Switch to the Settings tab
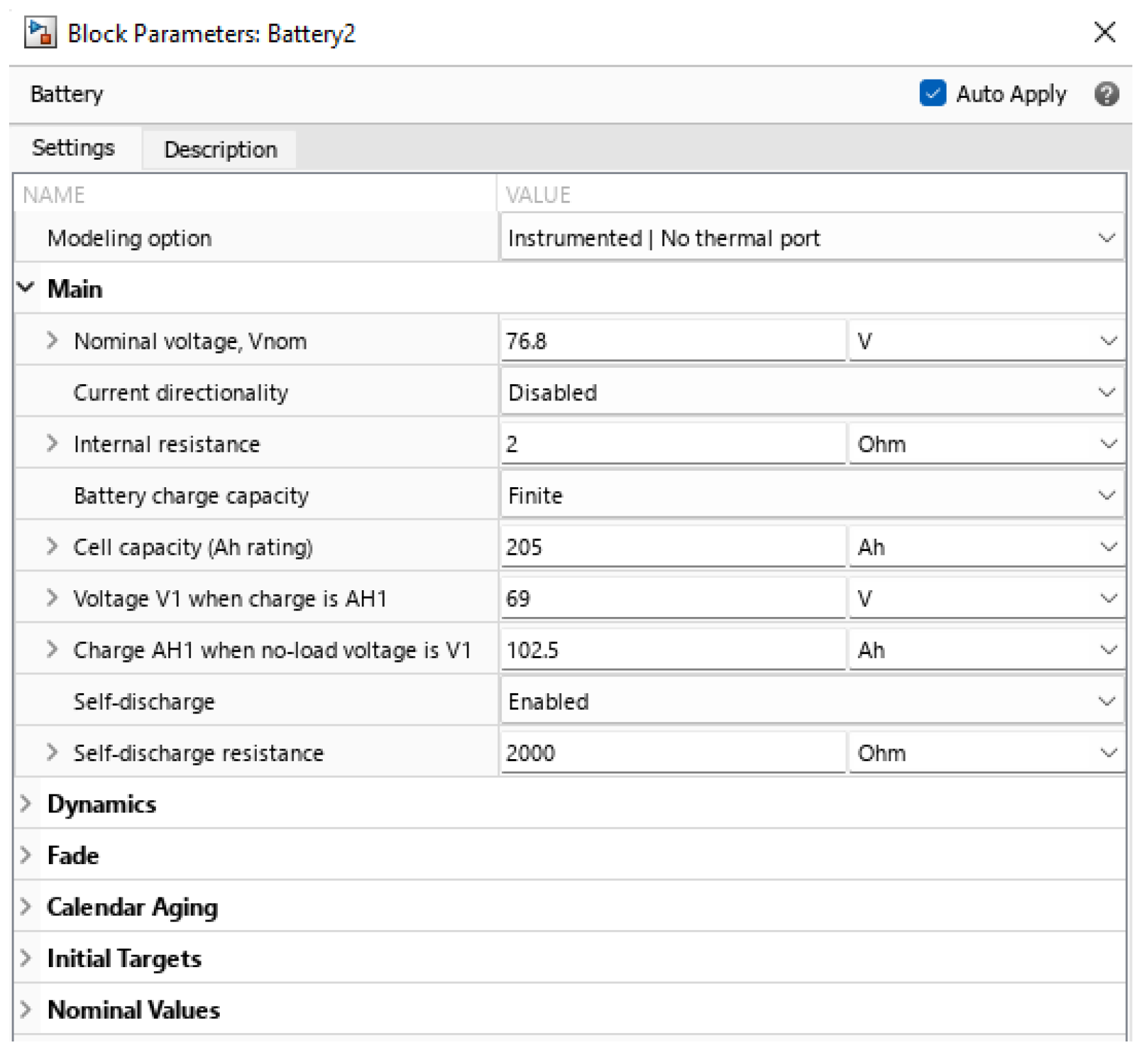Image resolution: width=1148 pixels, height=1063 pixels. tap(73, 147)
